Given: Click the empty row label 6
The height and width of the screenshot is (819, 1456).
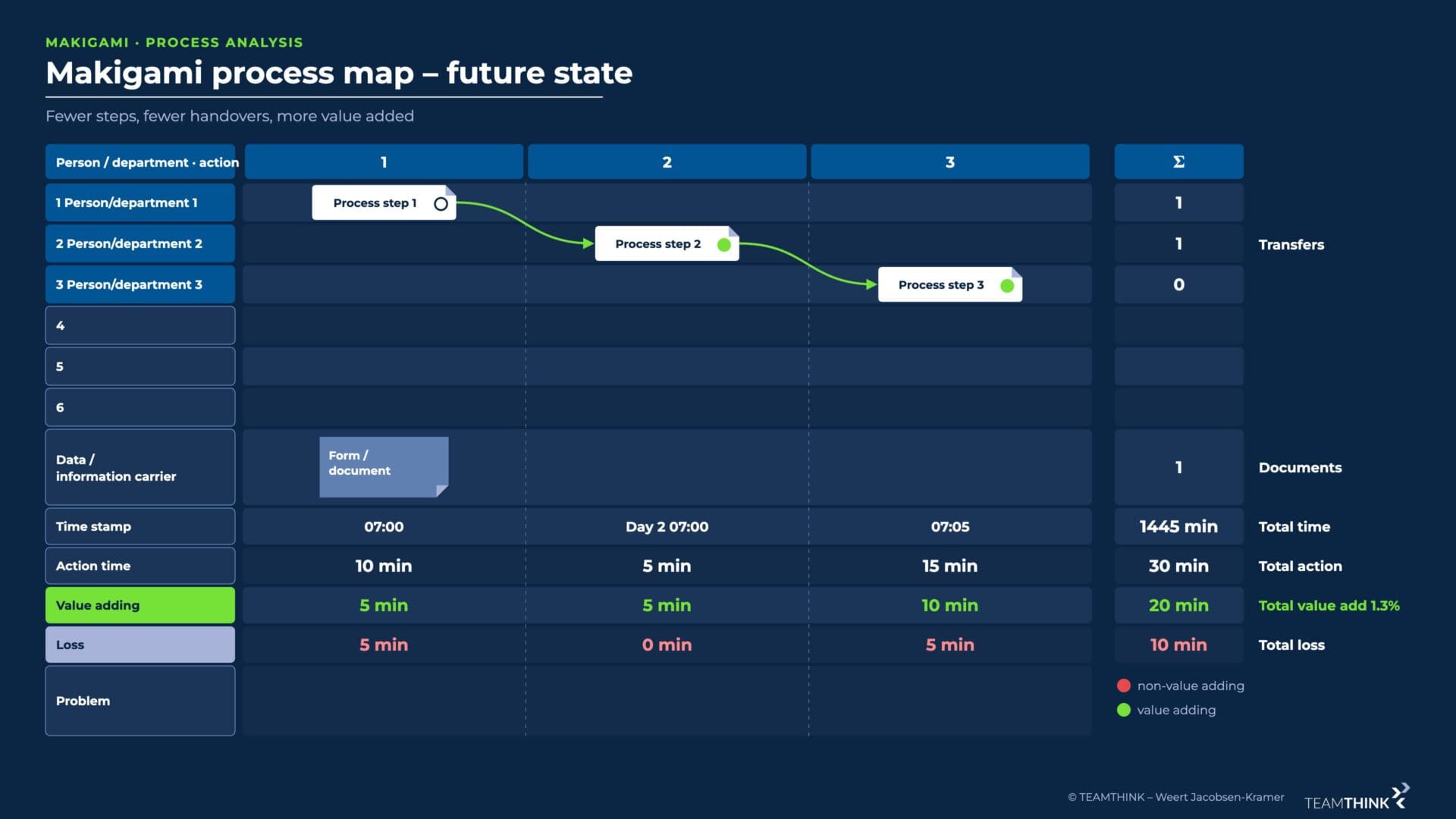Looking at the screenshot, I should tap(140, 407).
